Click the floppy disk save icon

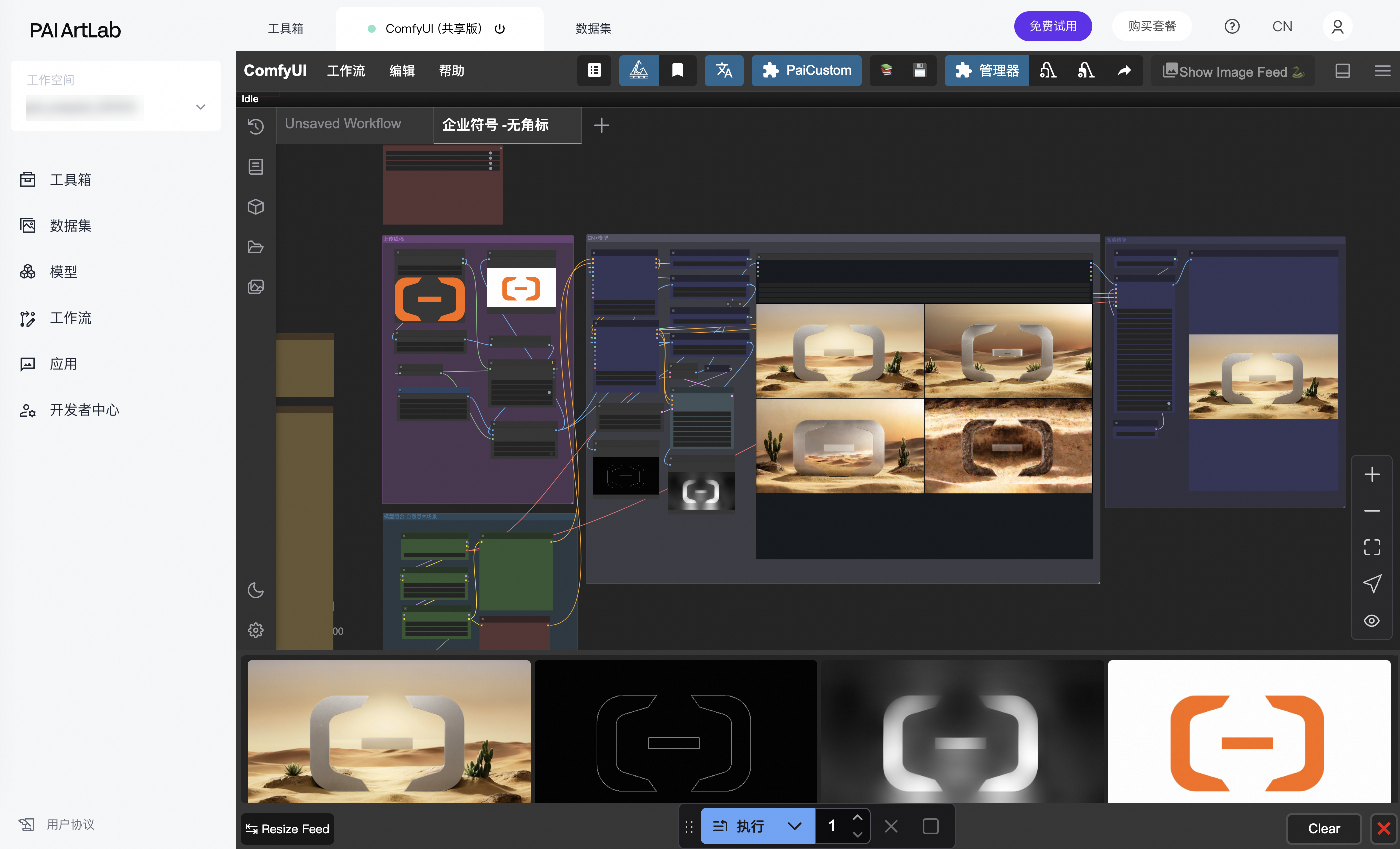pos(919,70)
